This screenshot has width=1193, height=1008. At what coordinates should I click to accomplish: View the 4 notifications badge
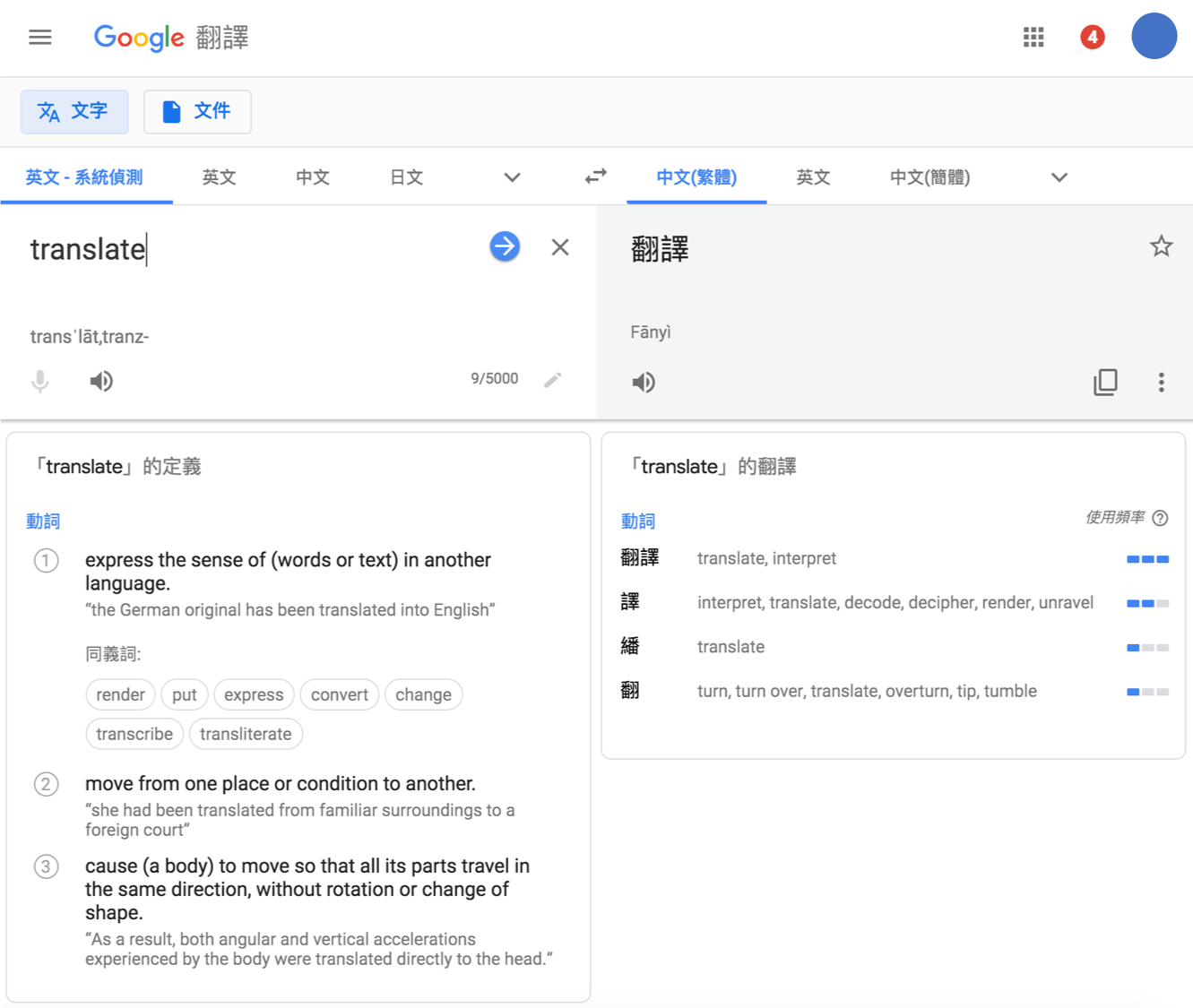pyautogui.click(x=1092, y=37)
